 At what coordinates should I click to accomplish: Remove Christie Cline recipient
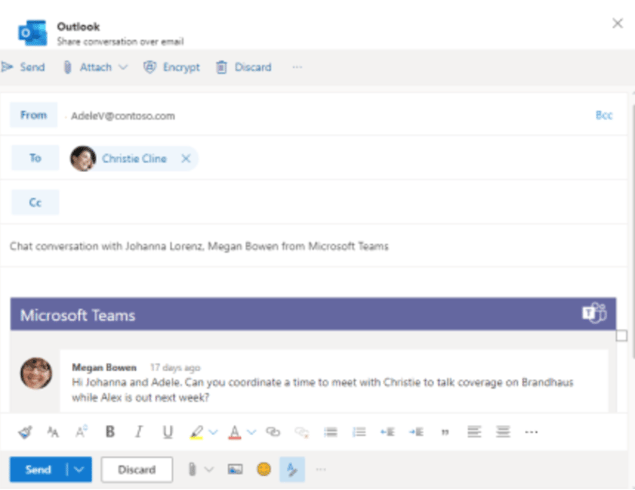click(x=186, y=158)
